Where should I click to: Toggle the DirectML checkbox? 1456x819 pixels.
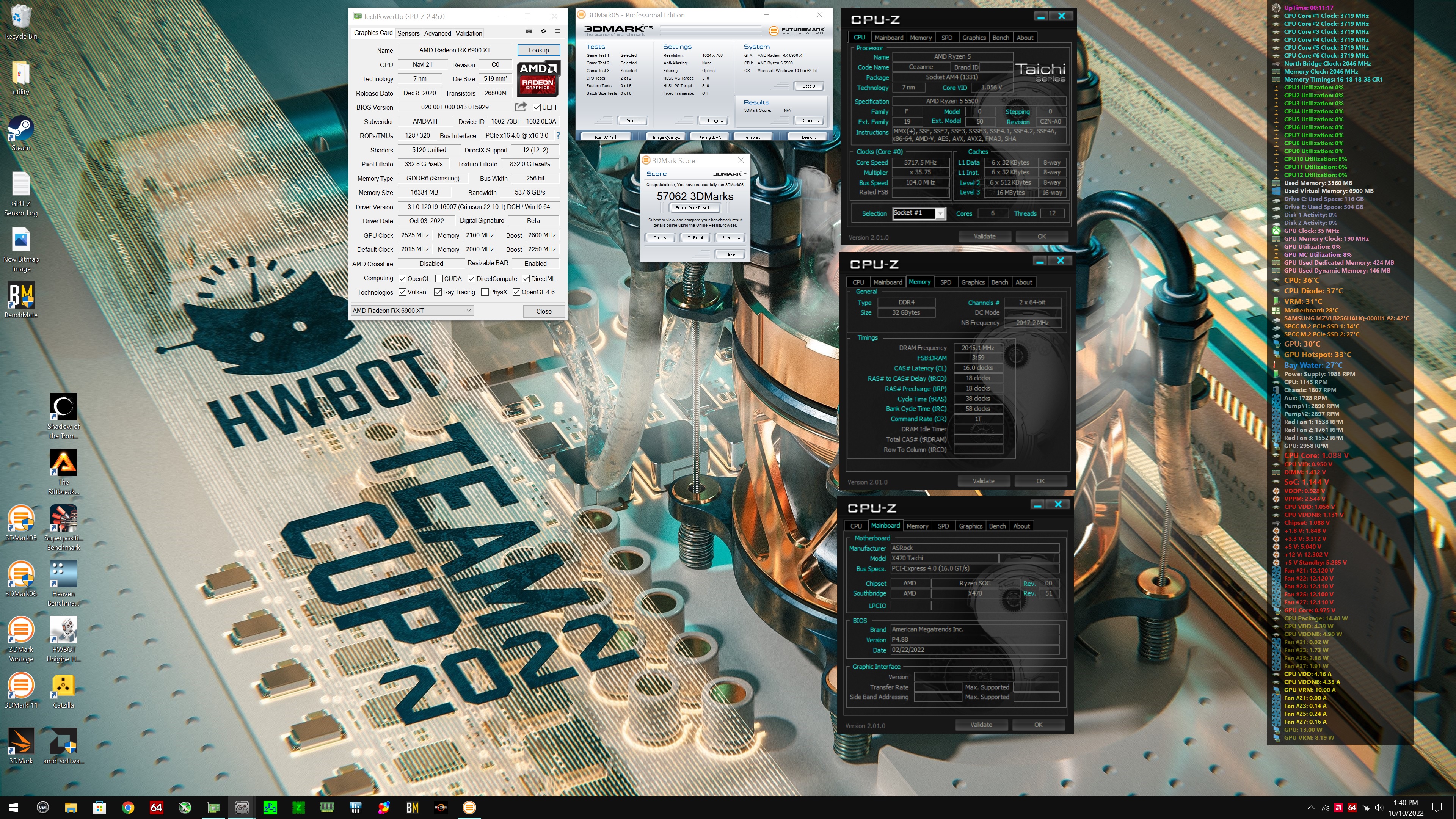[526, 279]
